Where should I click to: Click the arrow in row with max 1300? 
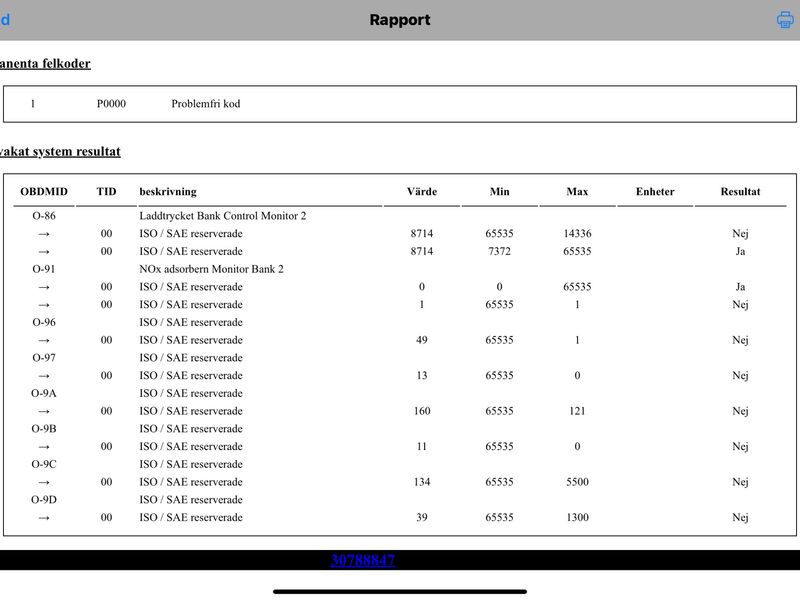click(x=44, y=518)
